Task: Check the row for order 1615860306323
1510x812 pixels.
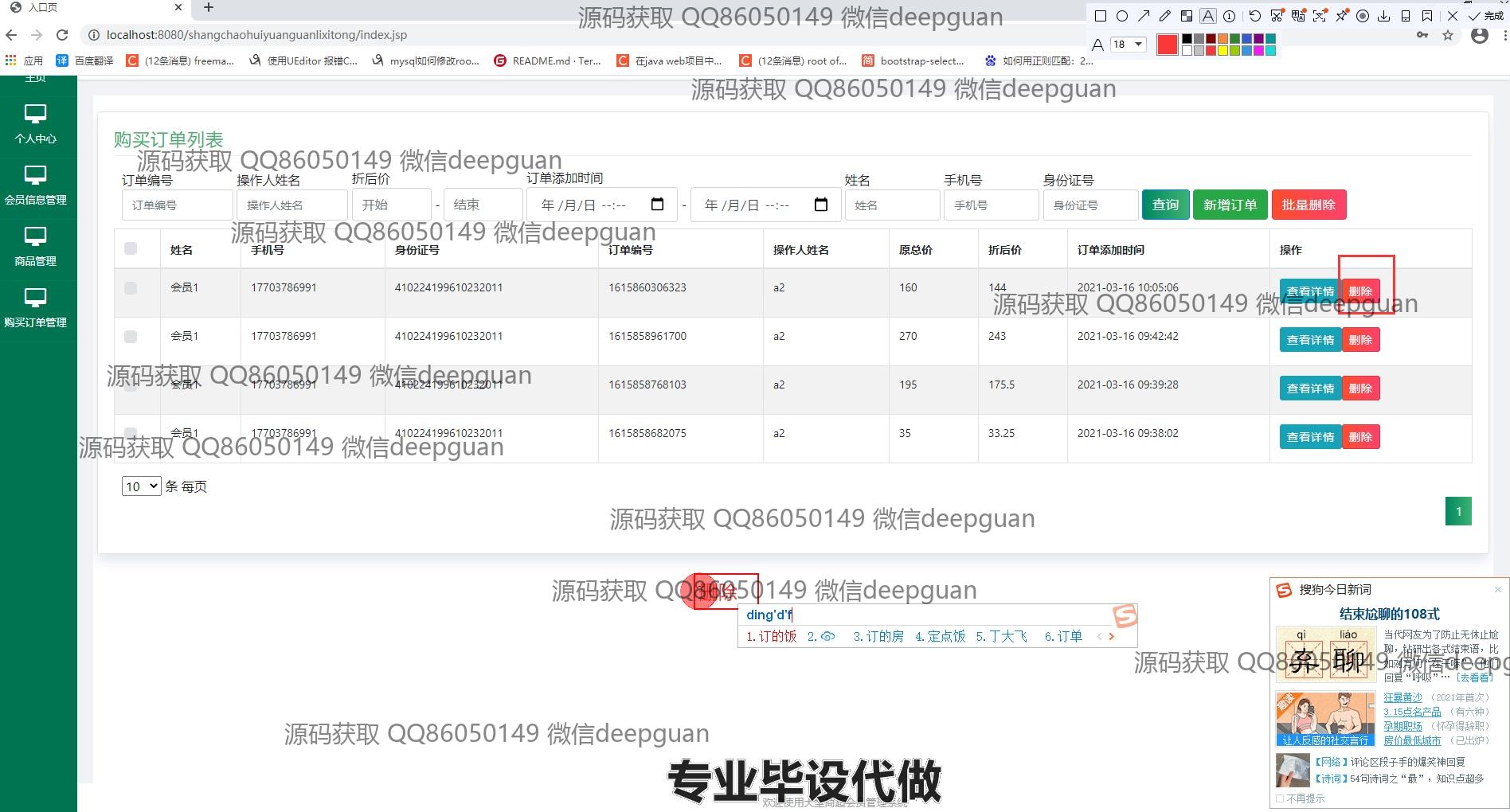Action: 131,288
